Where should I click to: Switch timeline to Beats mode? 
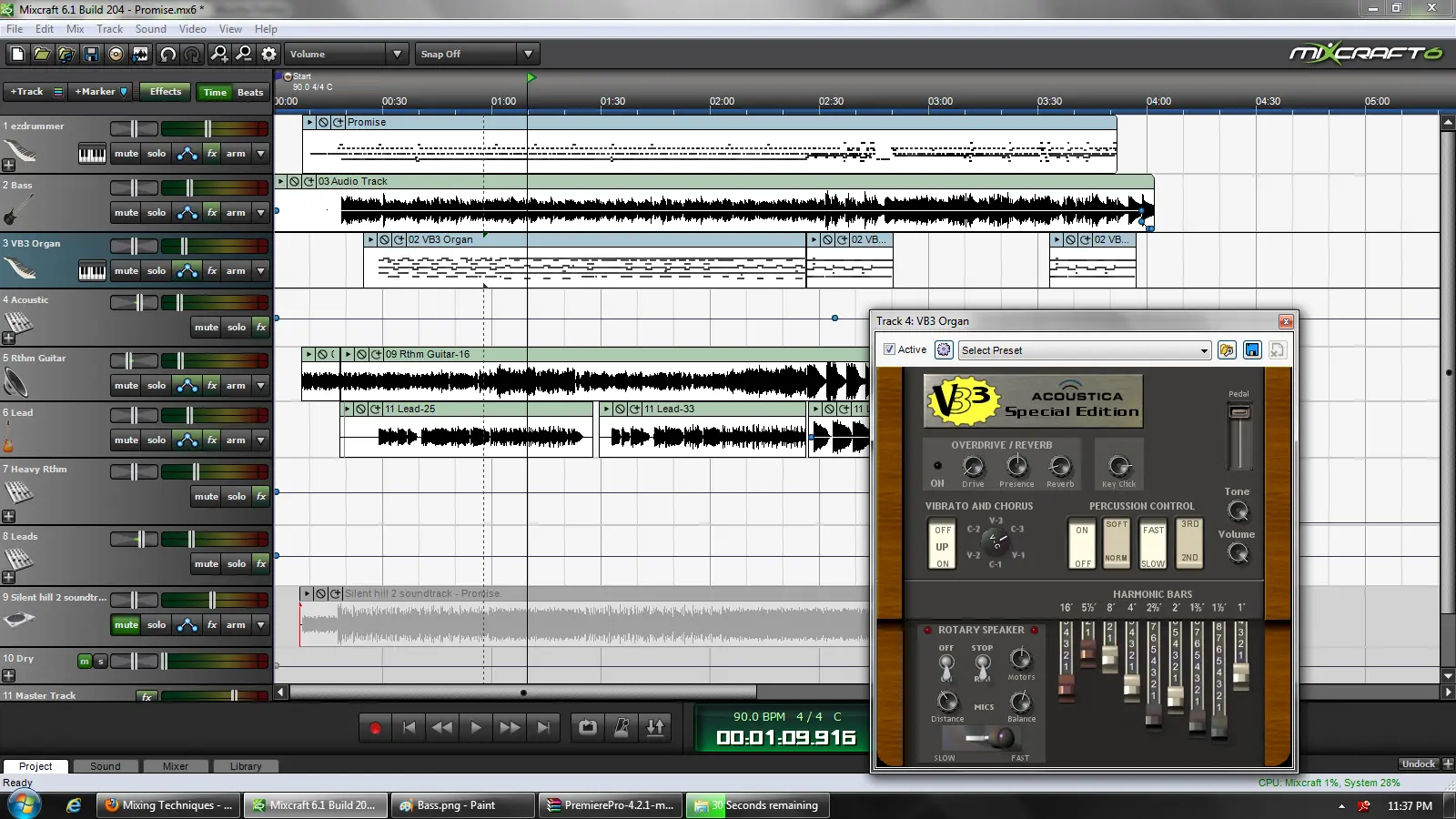pyautogui.click(x=250, y=93)
